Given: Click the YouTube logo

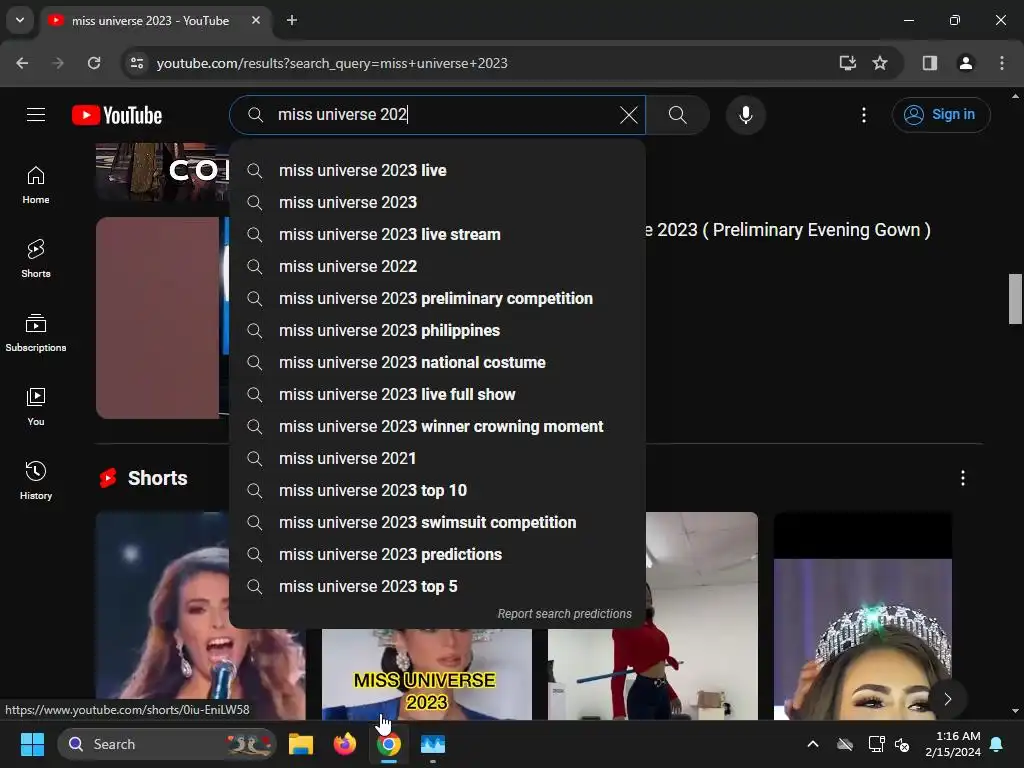Looking at the screenshot, I should coord(117,115).
